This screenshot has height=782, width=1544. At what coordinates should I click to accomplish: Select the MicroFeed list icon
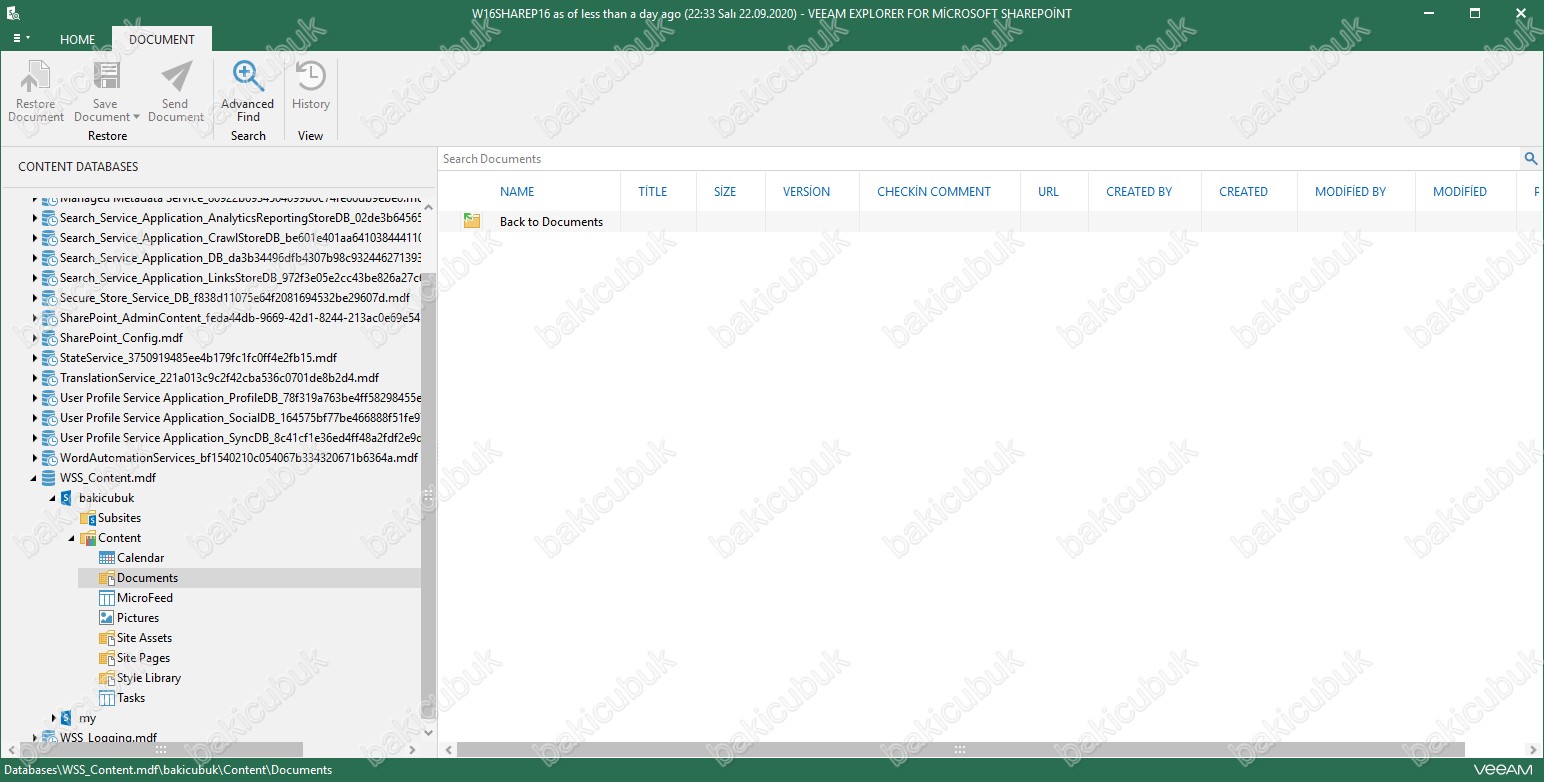pyautogui.click(x=107, y=598)
